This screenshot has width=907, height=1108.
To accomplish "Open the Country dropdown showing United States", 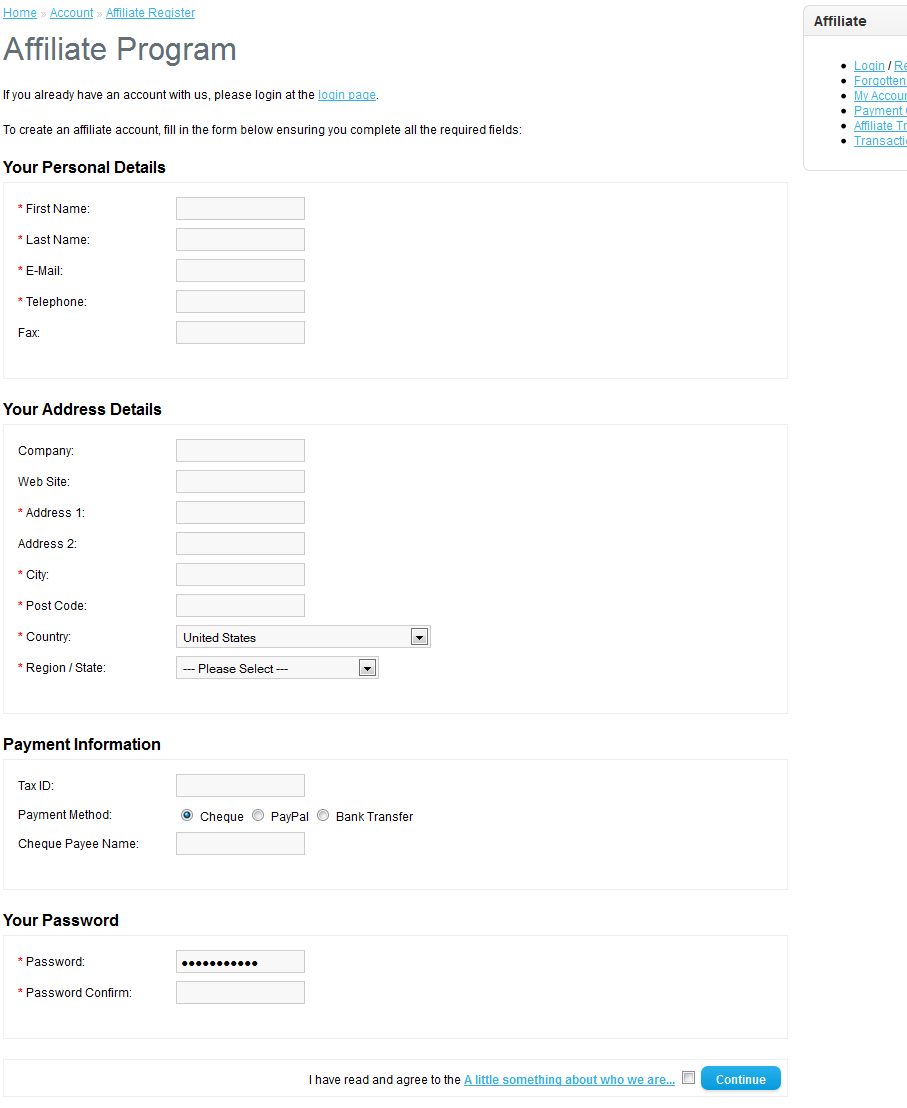I will point(303,637).
